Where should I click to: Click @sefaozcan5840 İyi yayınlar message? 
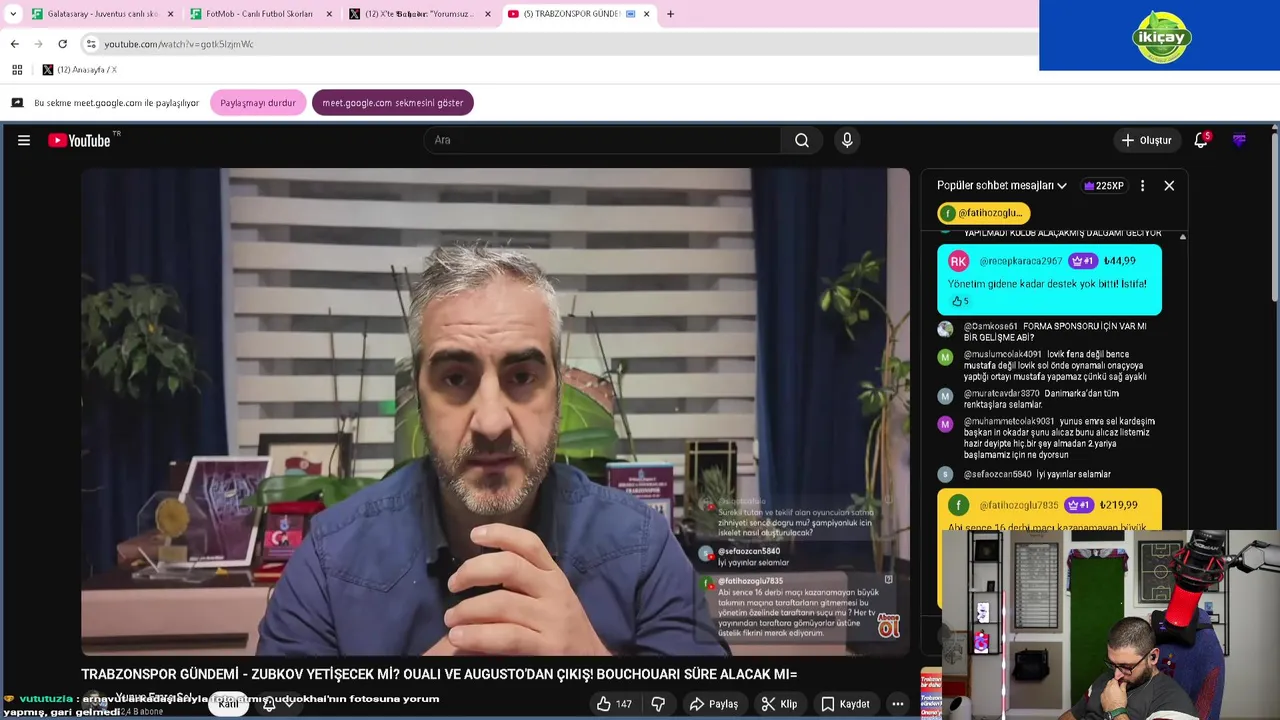tap(1049, 474)
